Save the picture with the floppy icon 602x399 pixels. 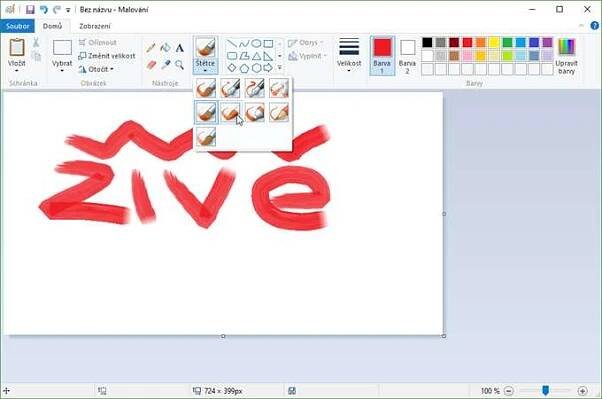click(30, 9)
